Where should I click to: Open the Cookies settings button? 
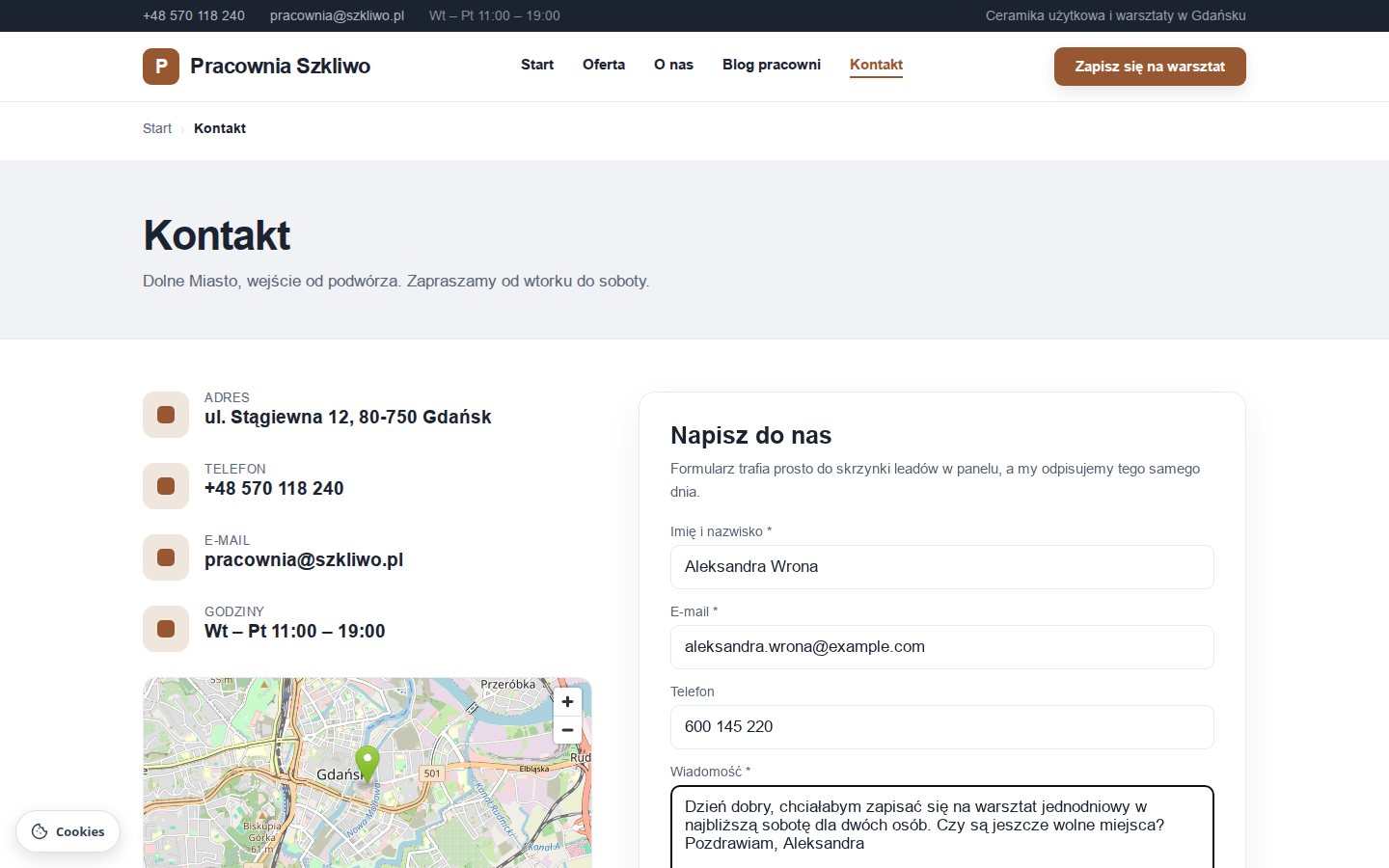tap(68, 831)
